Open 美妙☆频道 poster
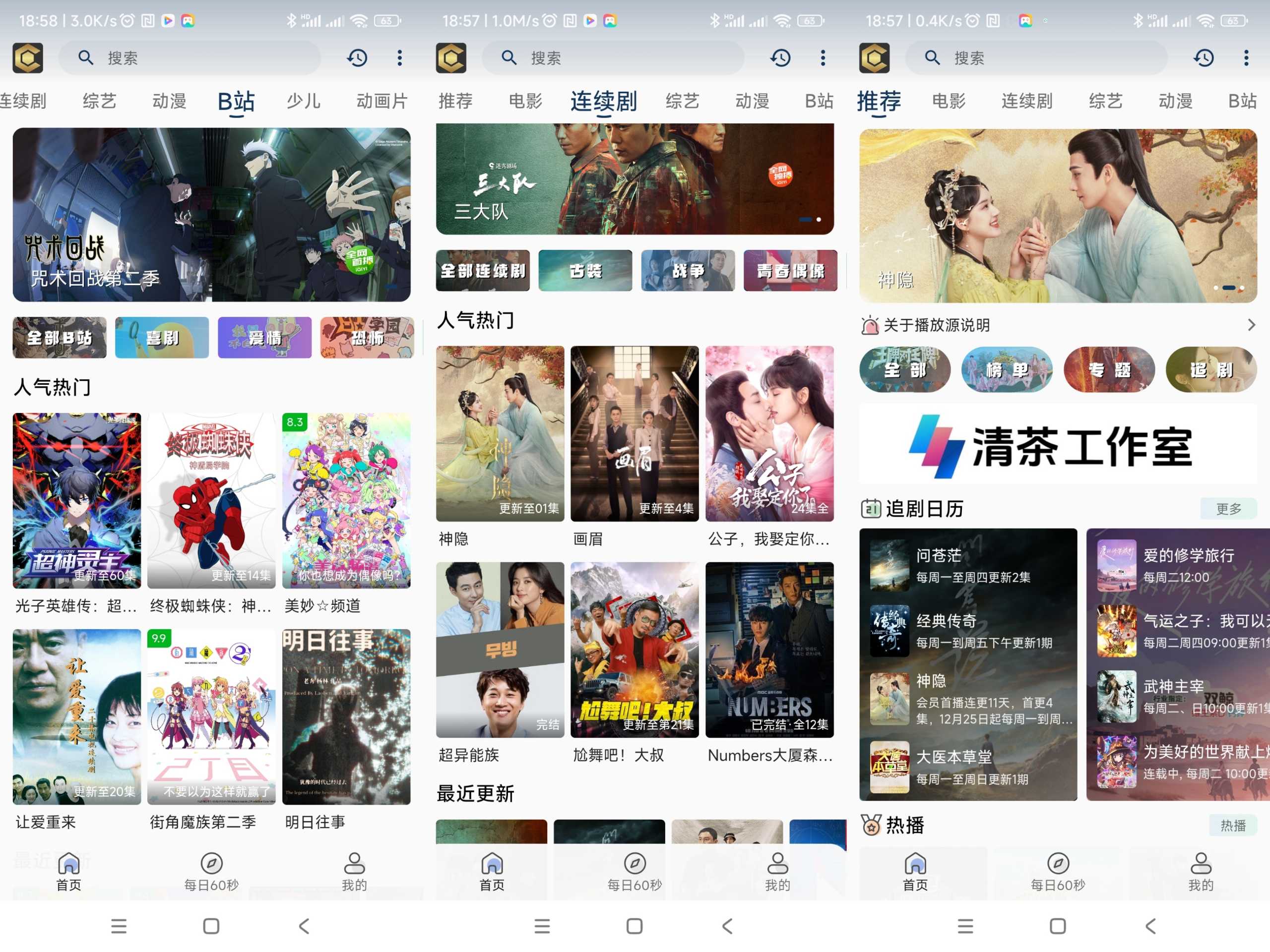 point(346,500)
